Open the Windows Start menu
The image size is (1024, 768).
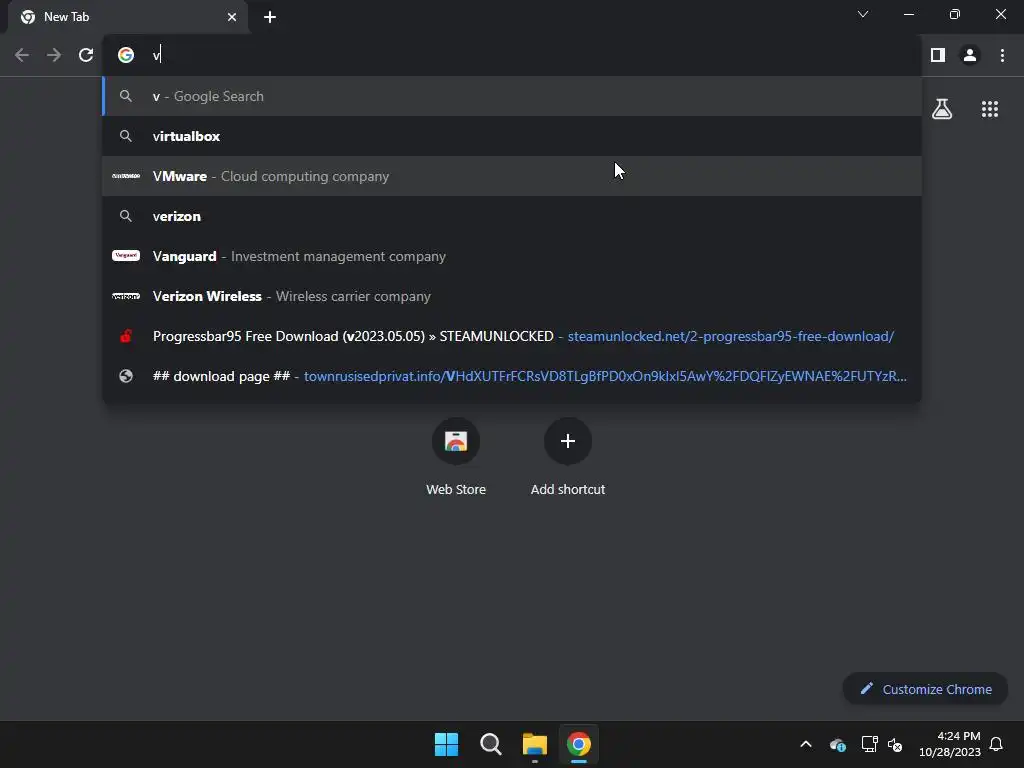(x=447, y=744)
